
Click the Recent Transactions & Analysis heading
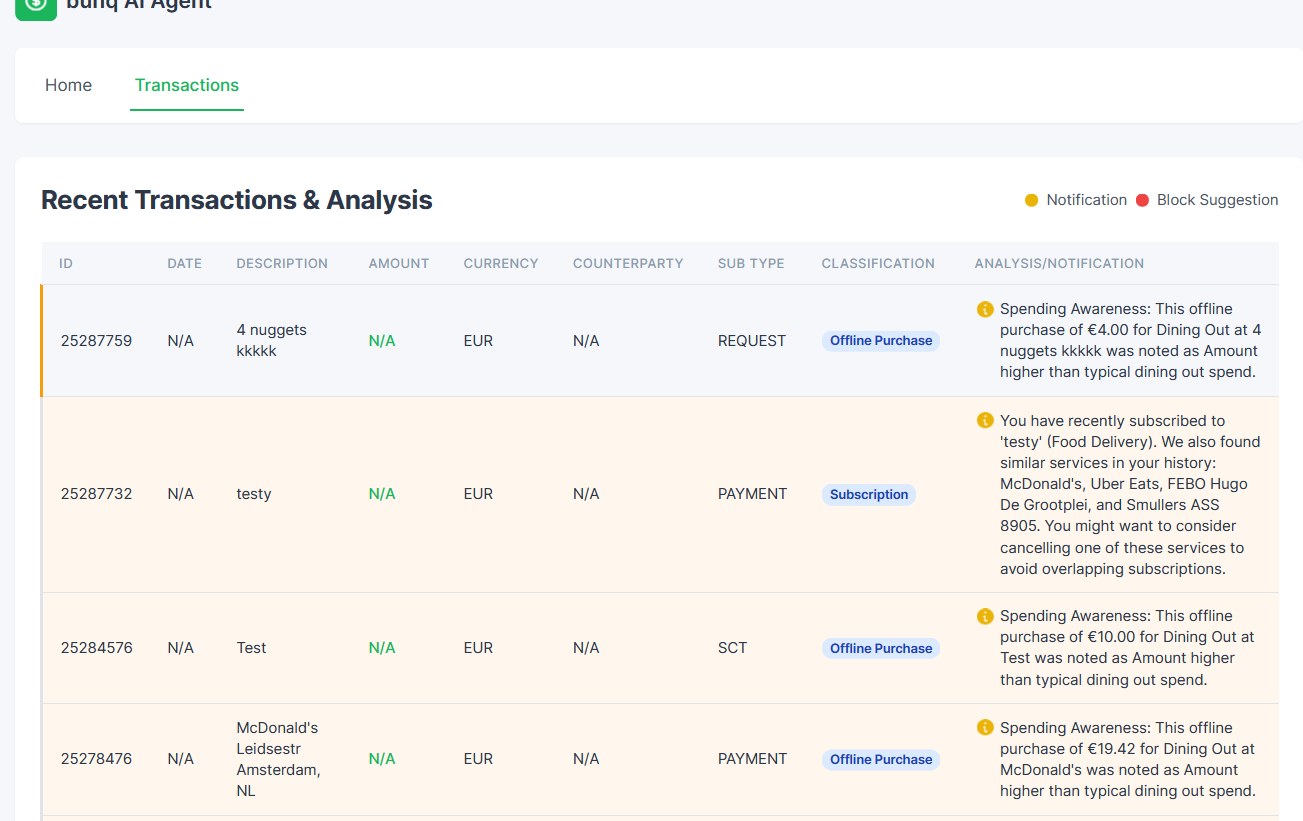(x=237, y=200)
